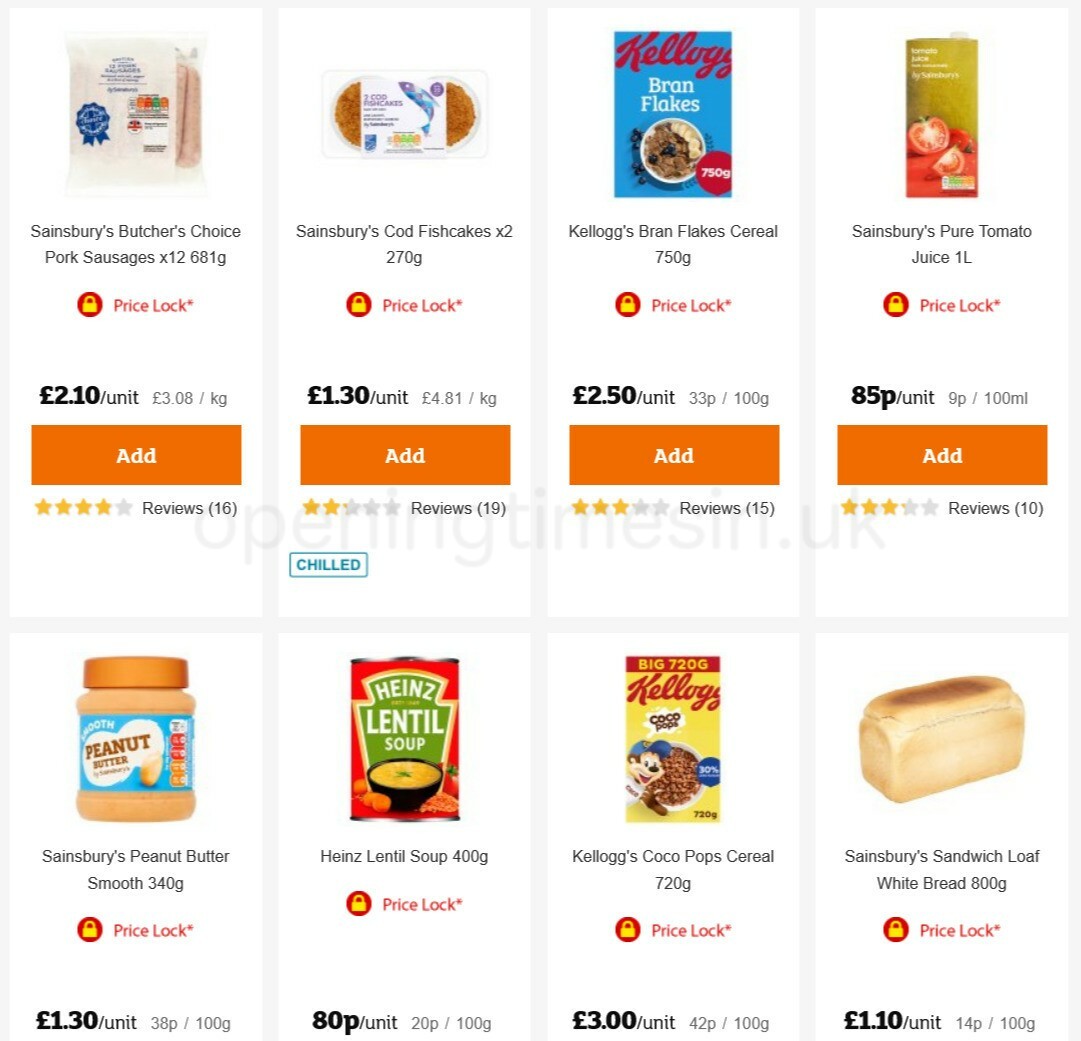Open the Kellogg's Coco Pops Cereal product page
The height and width of the screenshot is (1041, 1081).
point(673,869)
